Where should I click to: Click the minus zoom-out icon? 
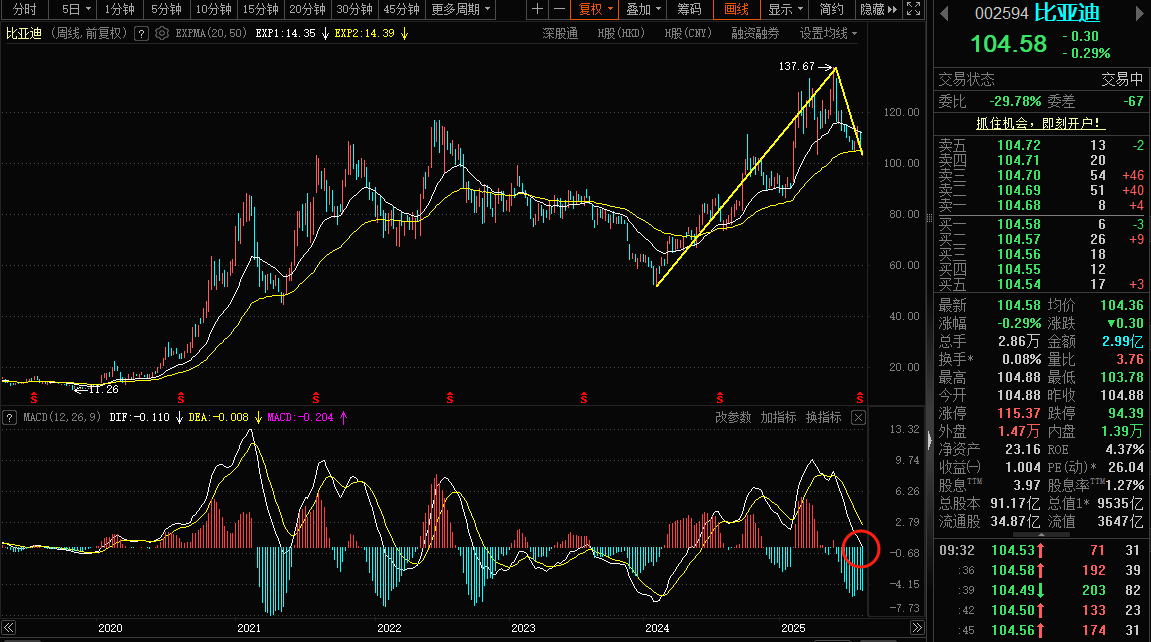(559, 10)
